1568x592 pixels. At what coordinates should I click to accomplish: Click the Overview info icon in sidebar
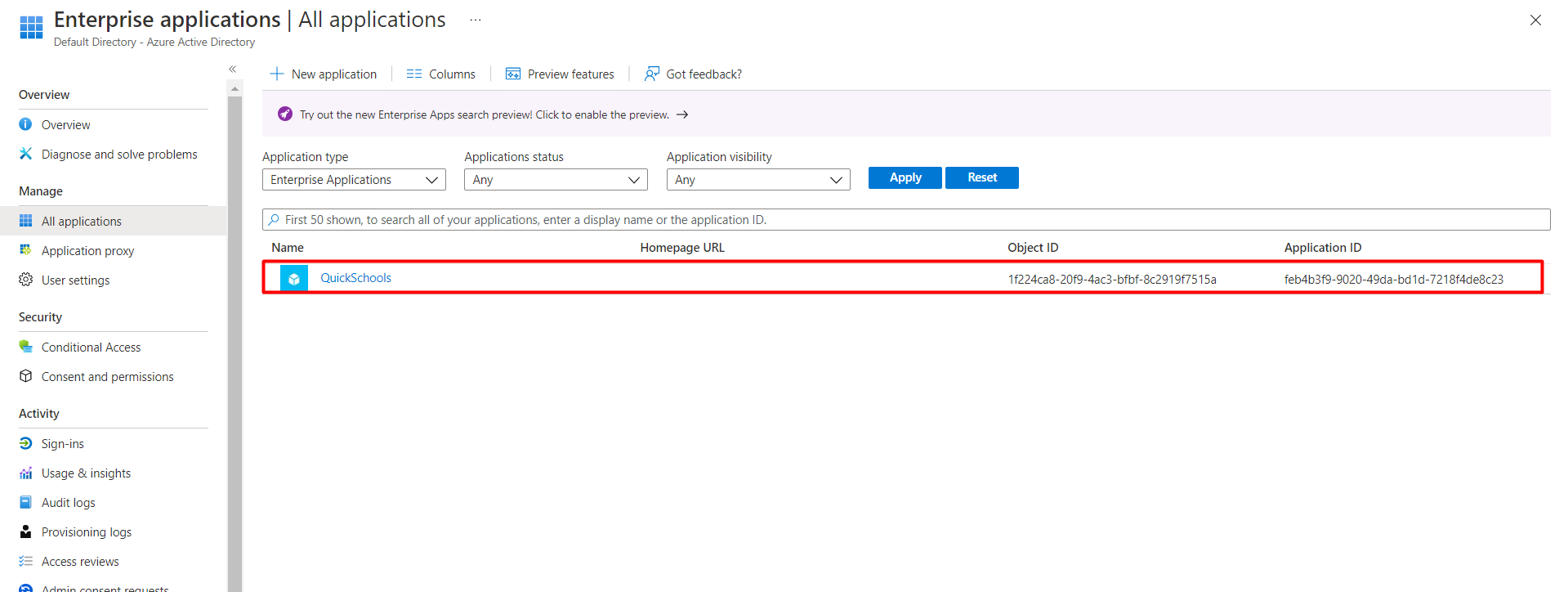(x=26, y=124)
